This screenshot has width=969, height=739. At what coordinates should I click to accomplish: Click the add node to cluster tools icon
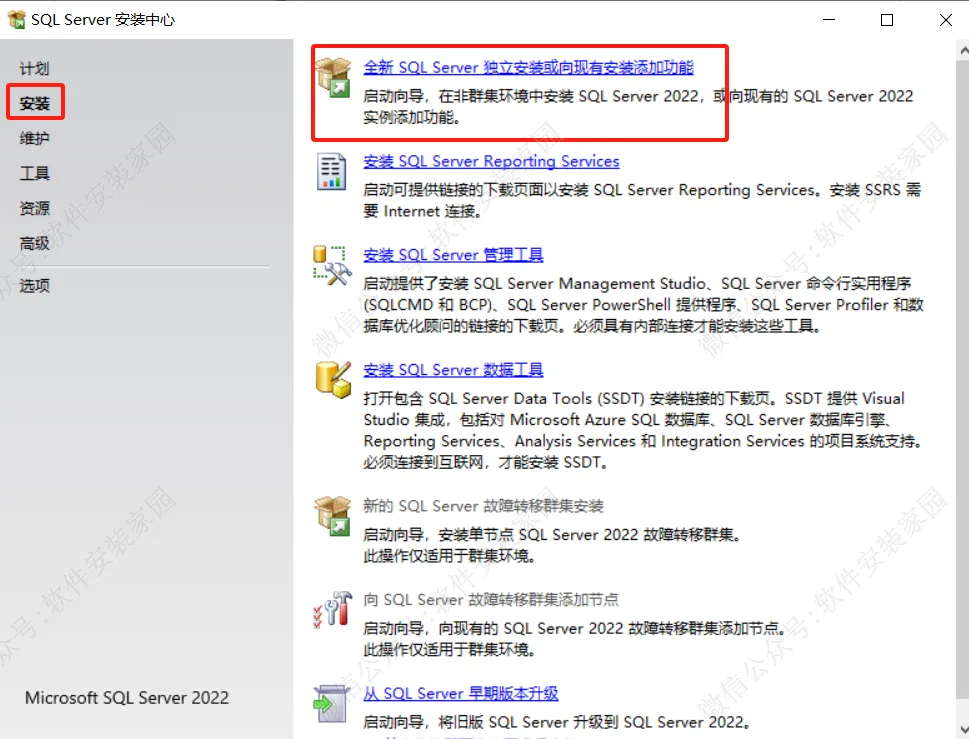click(332, 609)
